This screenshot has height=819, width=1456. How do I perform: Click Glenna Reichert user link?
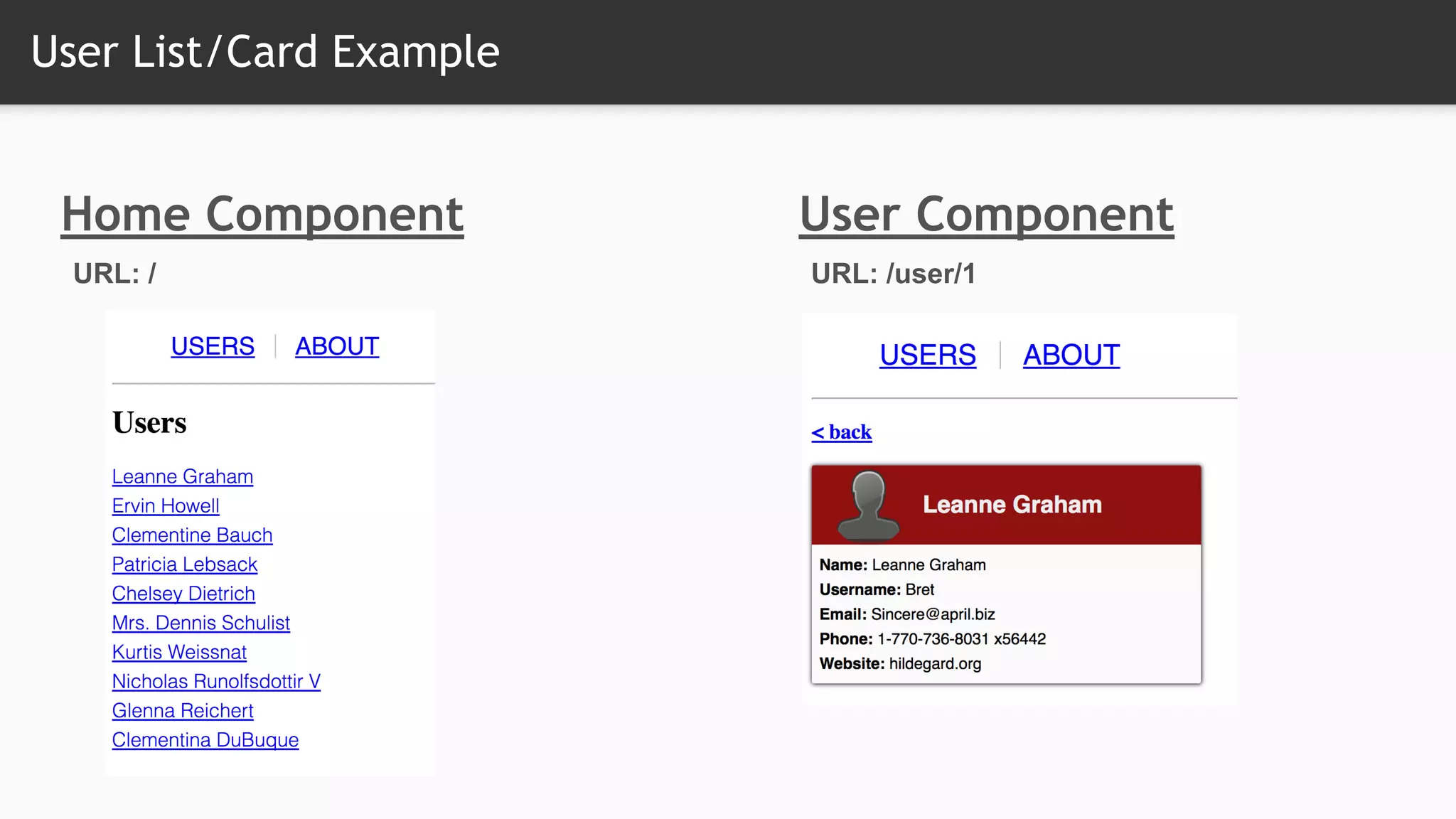(x=183, y=710)
